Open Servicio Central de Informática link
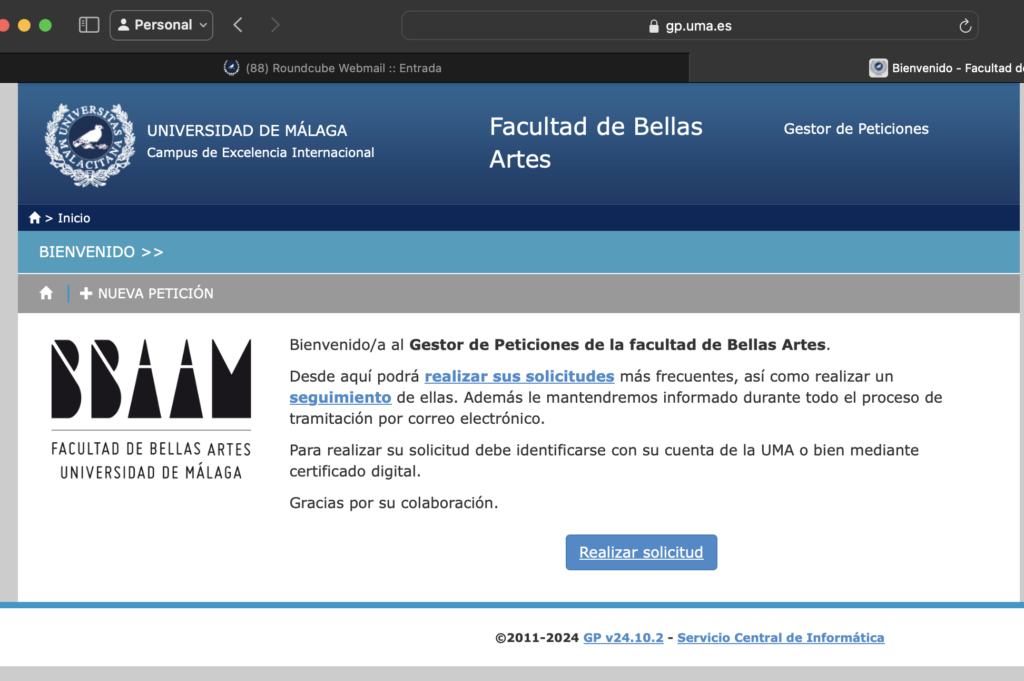This screenshot has height=681, width=1024. (780, 637)
